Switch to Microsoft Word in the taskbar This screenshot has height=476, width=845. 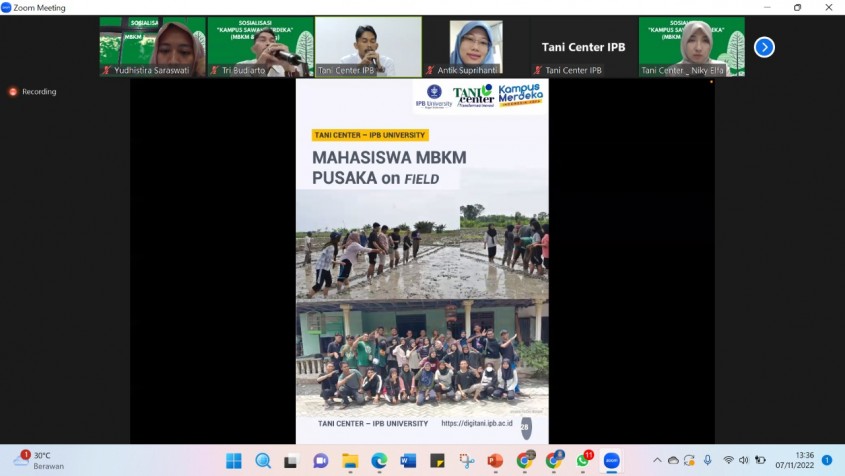(408, 461)
